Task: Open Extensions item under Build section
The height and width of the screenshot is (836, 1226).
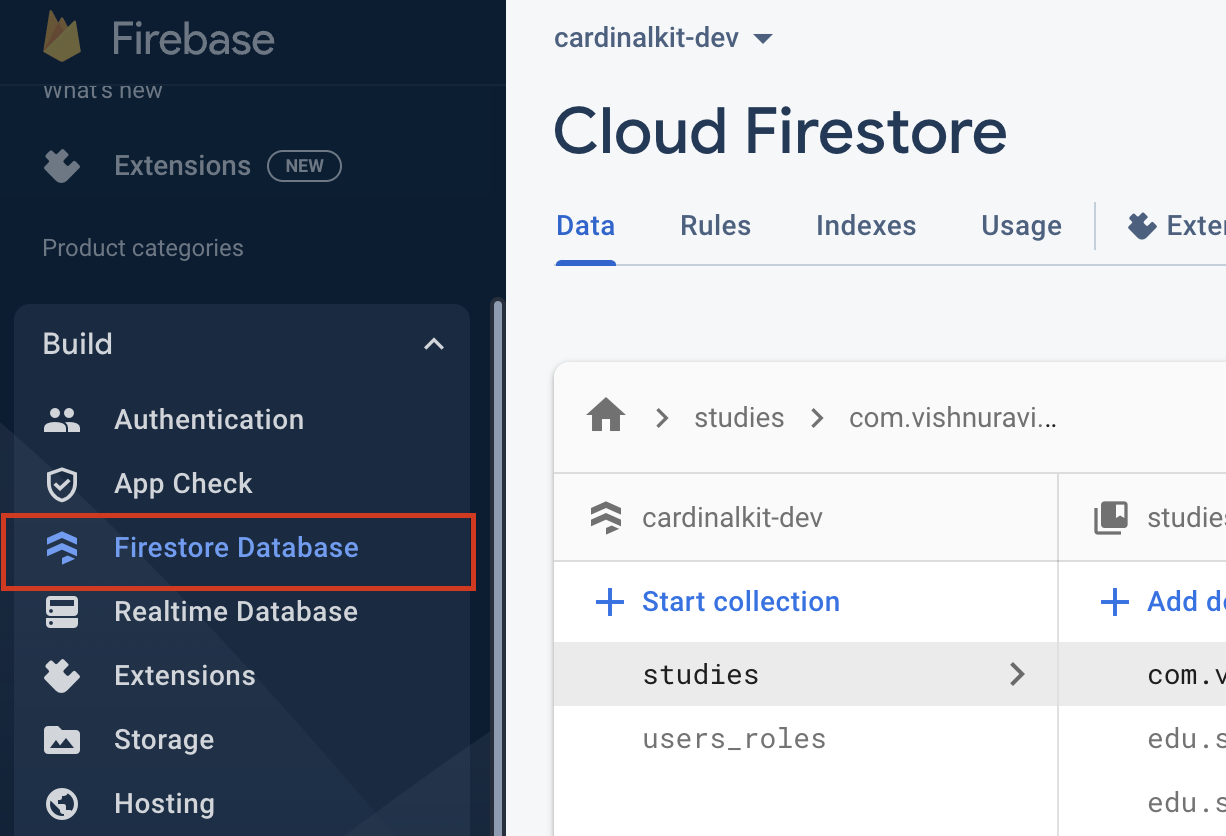Action: point(185,676)
